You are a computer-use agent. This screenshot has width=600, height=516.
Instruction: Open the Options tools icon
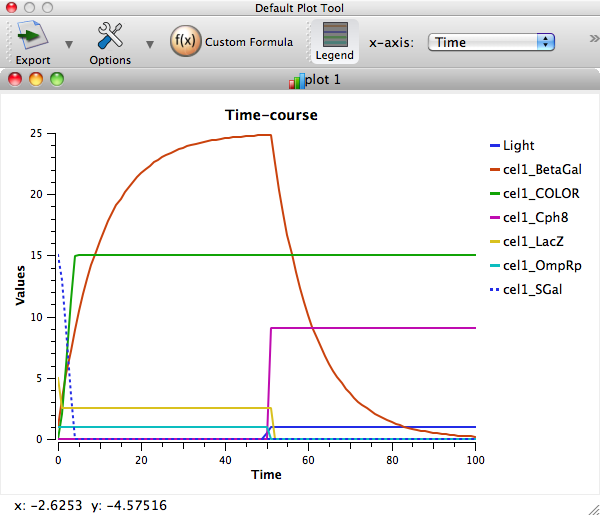pos(110,38)
